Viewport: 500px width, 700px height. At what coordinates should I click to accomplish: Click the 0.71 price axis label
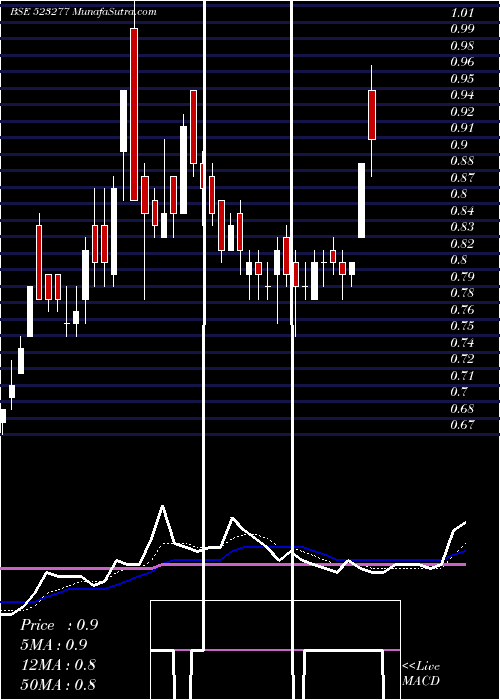tap(461, 376)
